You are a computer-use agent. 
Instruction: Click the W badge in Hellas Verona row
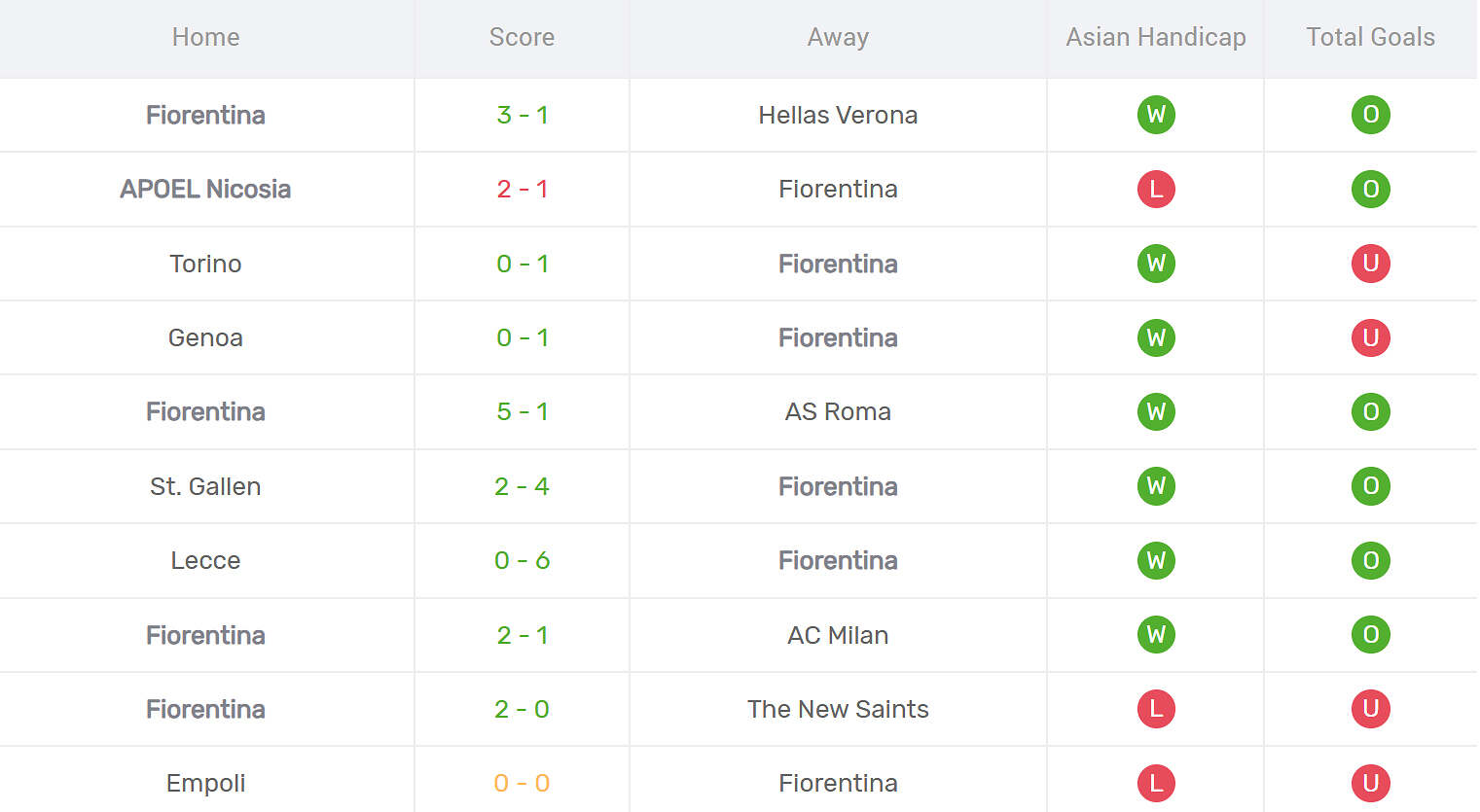pyautogui.click(x=1156, y=115)
